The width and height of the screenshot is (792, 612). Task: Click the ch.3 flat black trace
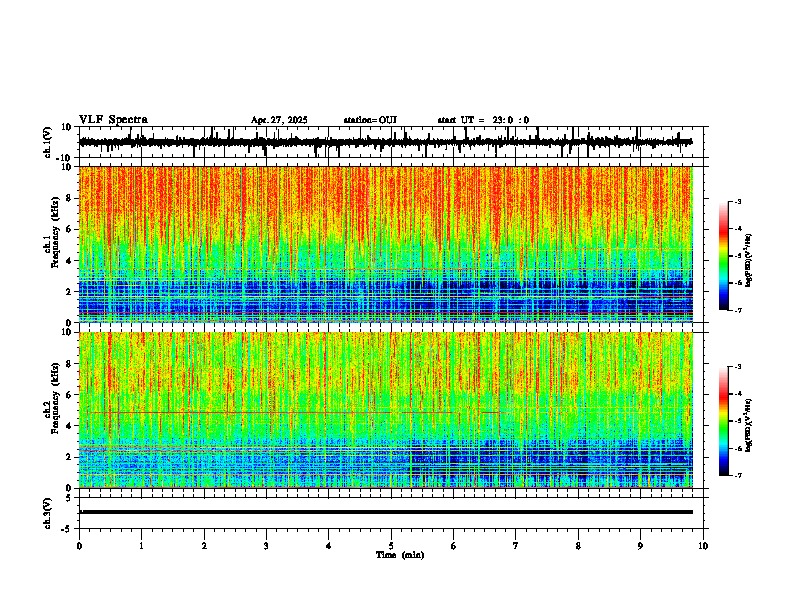coord(386,512)
